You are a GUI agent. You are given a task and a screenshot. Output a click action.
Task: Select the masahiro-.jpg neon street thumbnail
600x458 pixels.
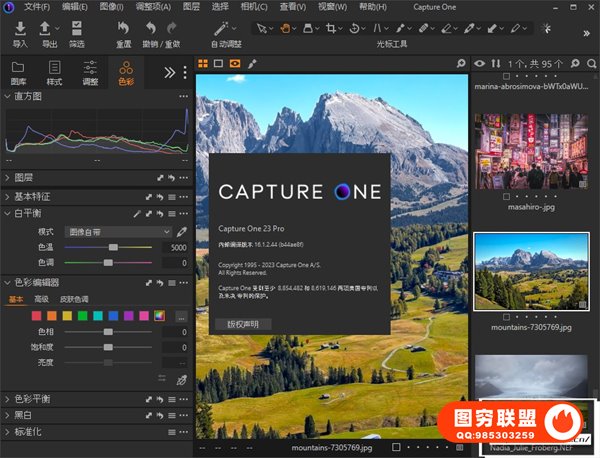530,150
